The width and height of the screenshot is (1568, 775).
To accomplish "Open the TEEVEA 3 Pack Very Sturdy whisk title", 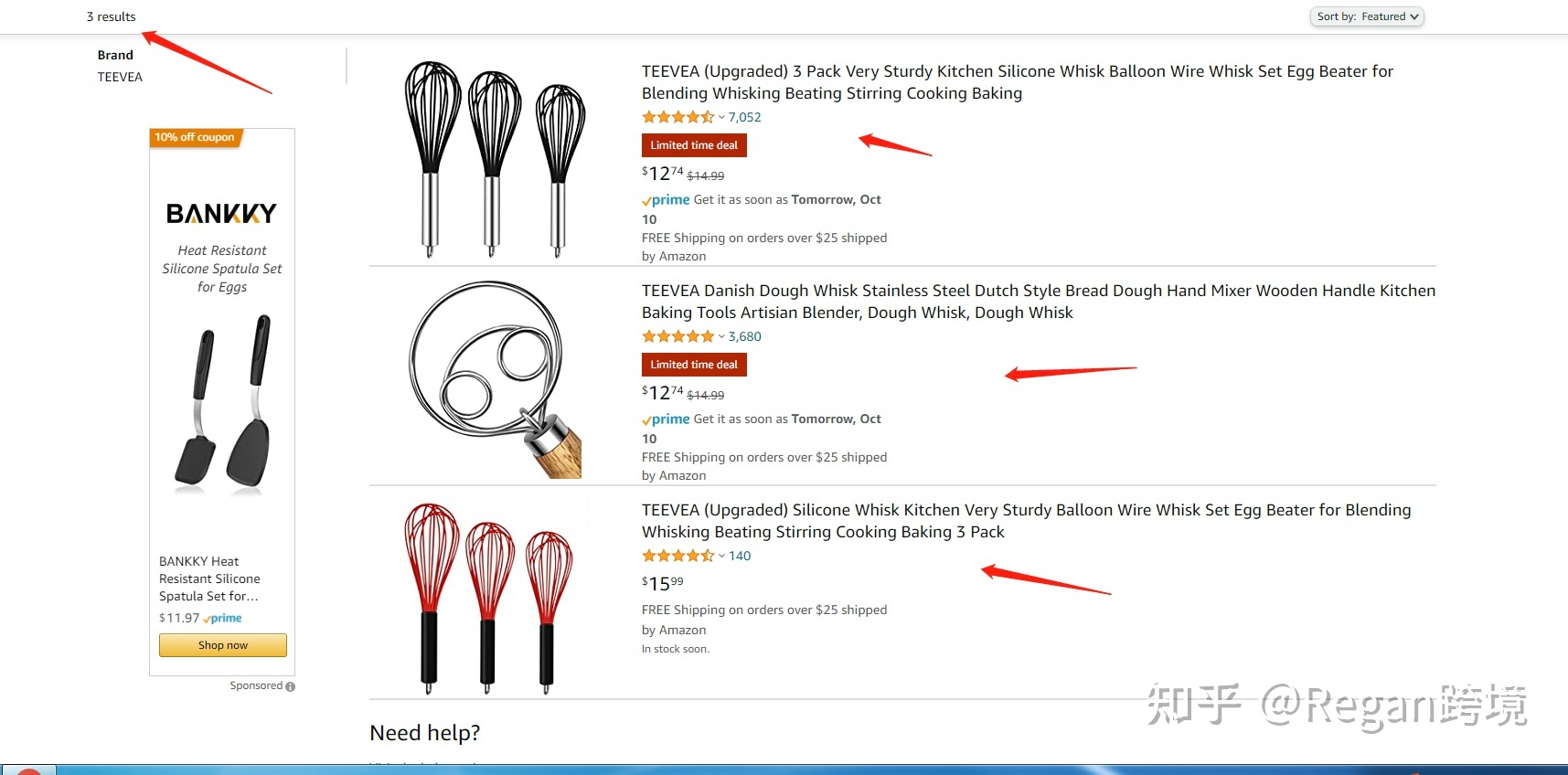I will pyautogui.click(x=1017, y=82).
